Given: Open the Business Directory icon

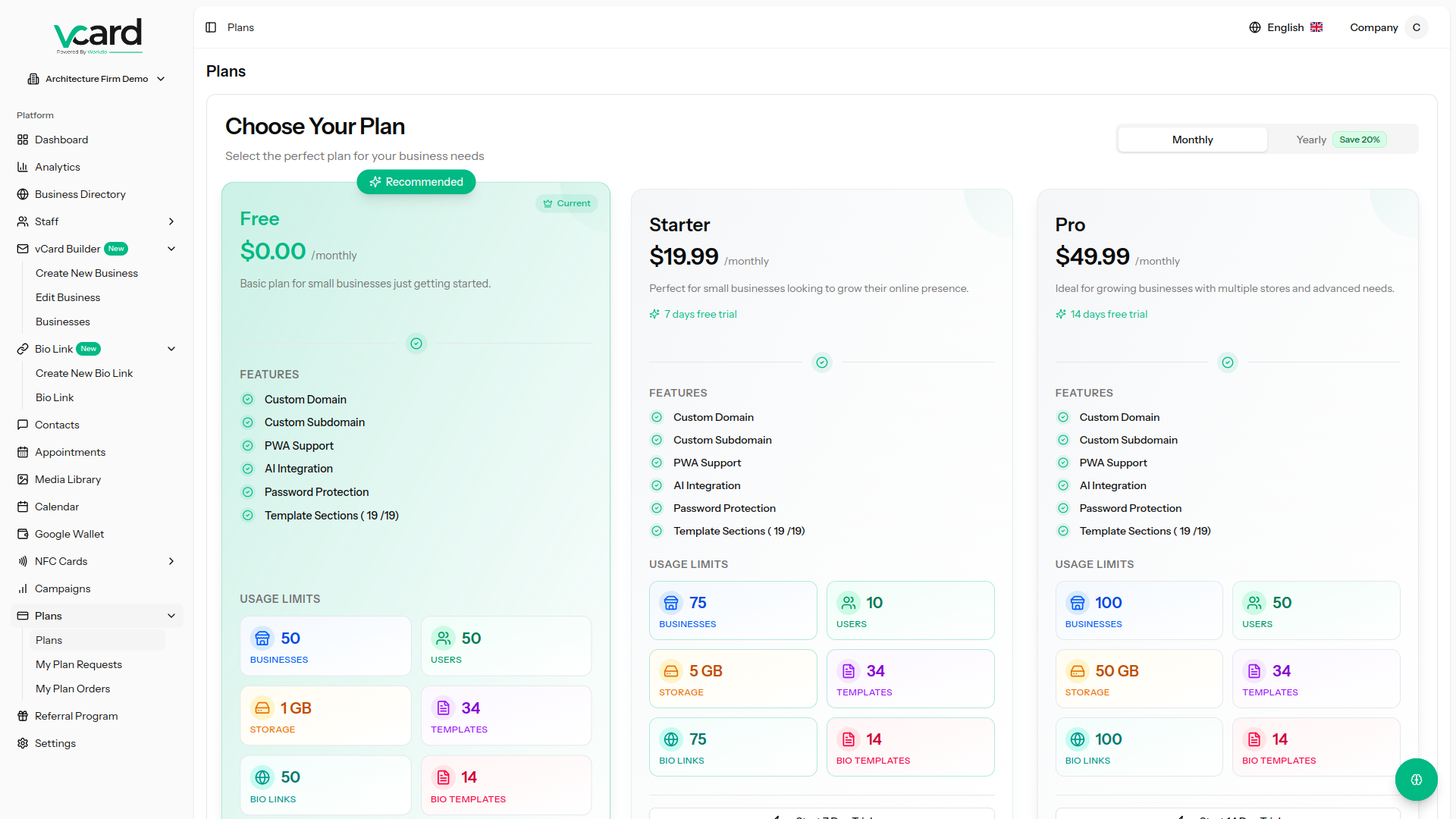Looking at the screenshot, I should pyautogui.click(x=23, y=194).
